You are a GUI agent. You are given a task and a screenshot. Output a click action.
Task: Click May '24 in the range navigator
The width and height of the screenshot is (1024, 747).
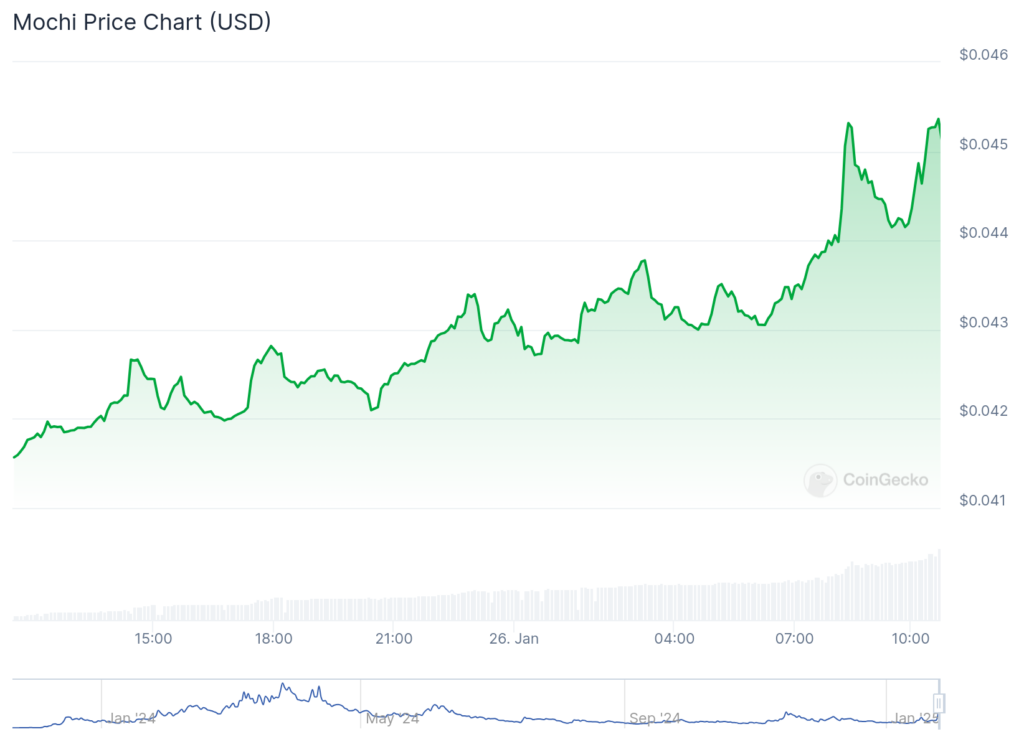click(x=393, y=718)
